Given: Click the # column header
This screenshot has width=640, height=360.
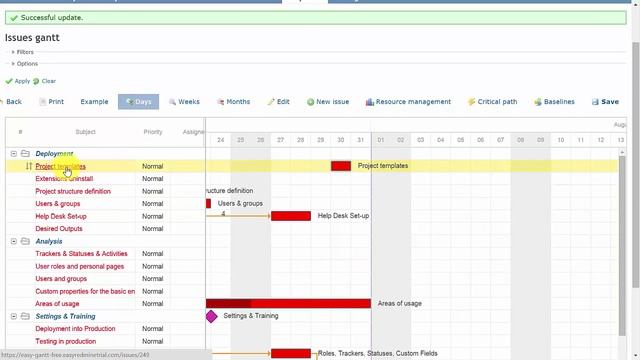Looking at the screenshot, I should point(20,132).
